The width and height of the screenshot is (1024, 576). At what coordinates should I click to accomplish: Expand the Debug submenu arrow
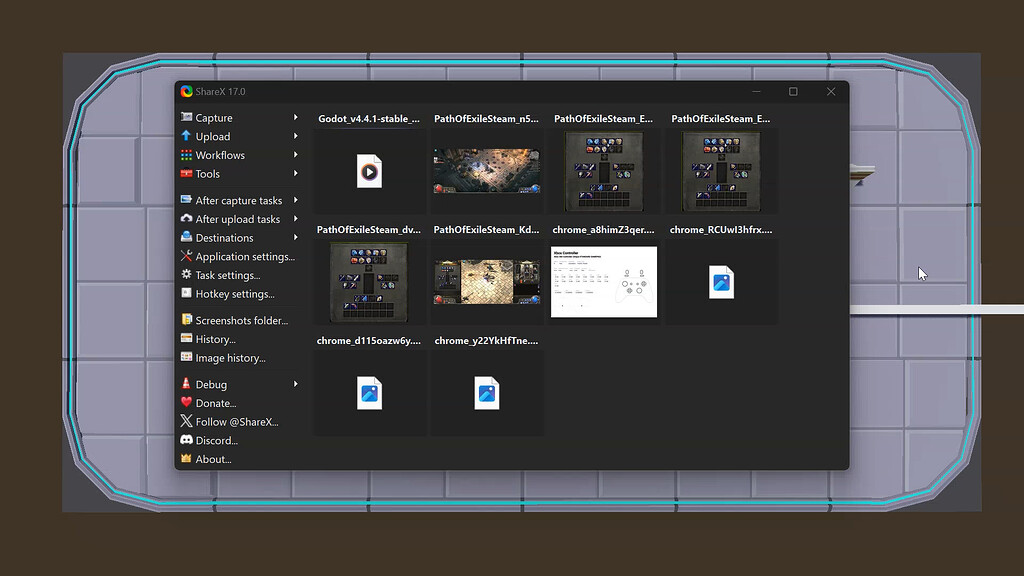point(296,384)
